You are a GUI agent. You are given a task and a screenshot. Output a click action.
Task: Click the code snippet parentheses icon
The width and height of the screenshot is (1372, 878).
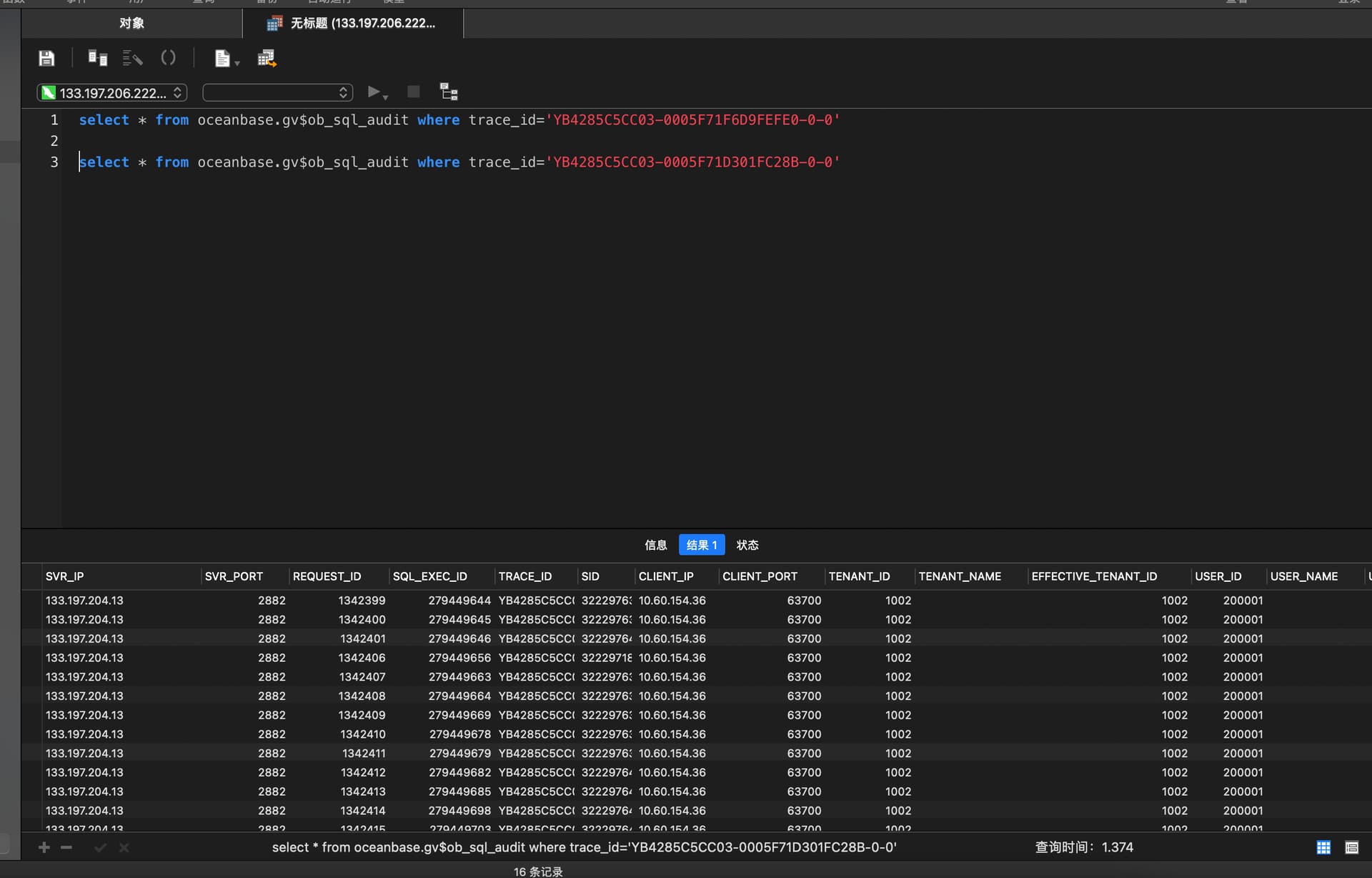tap(168, 58)
